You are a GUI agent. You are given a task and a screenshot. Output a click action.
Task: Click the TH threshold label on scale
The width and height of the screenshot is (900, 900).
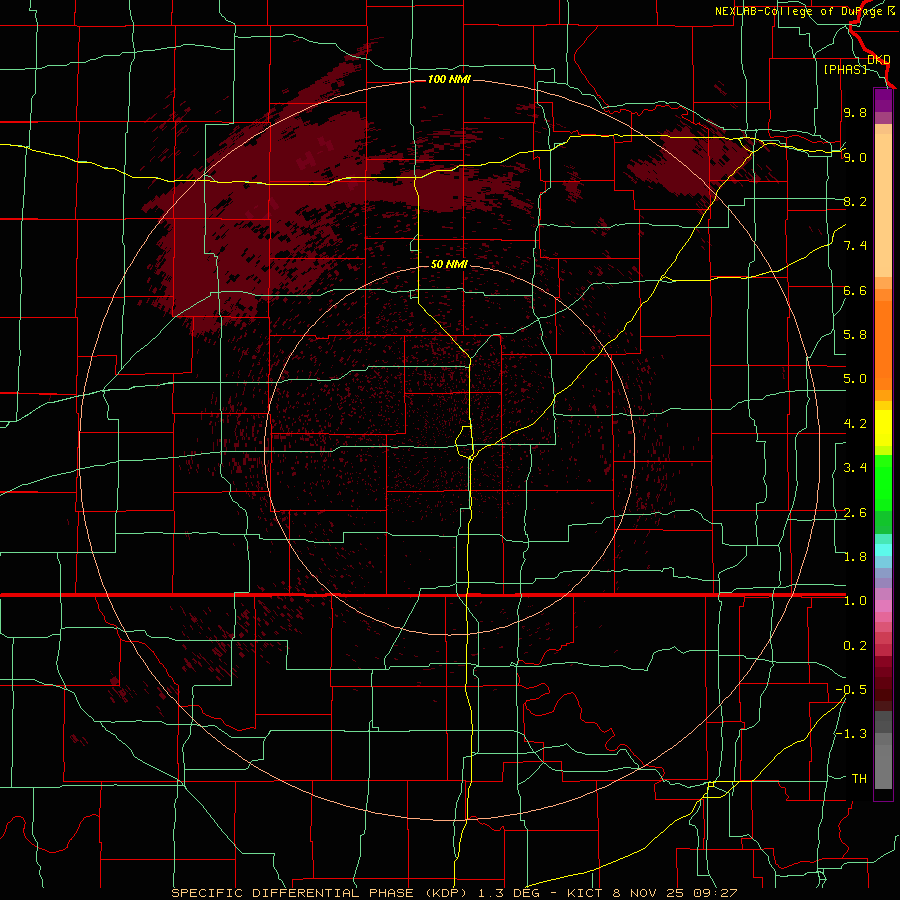859,779
